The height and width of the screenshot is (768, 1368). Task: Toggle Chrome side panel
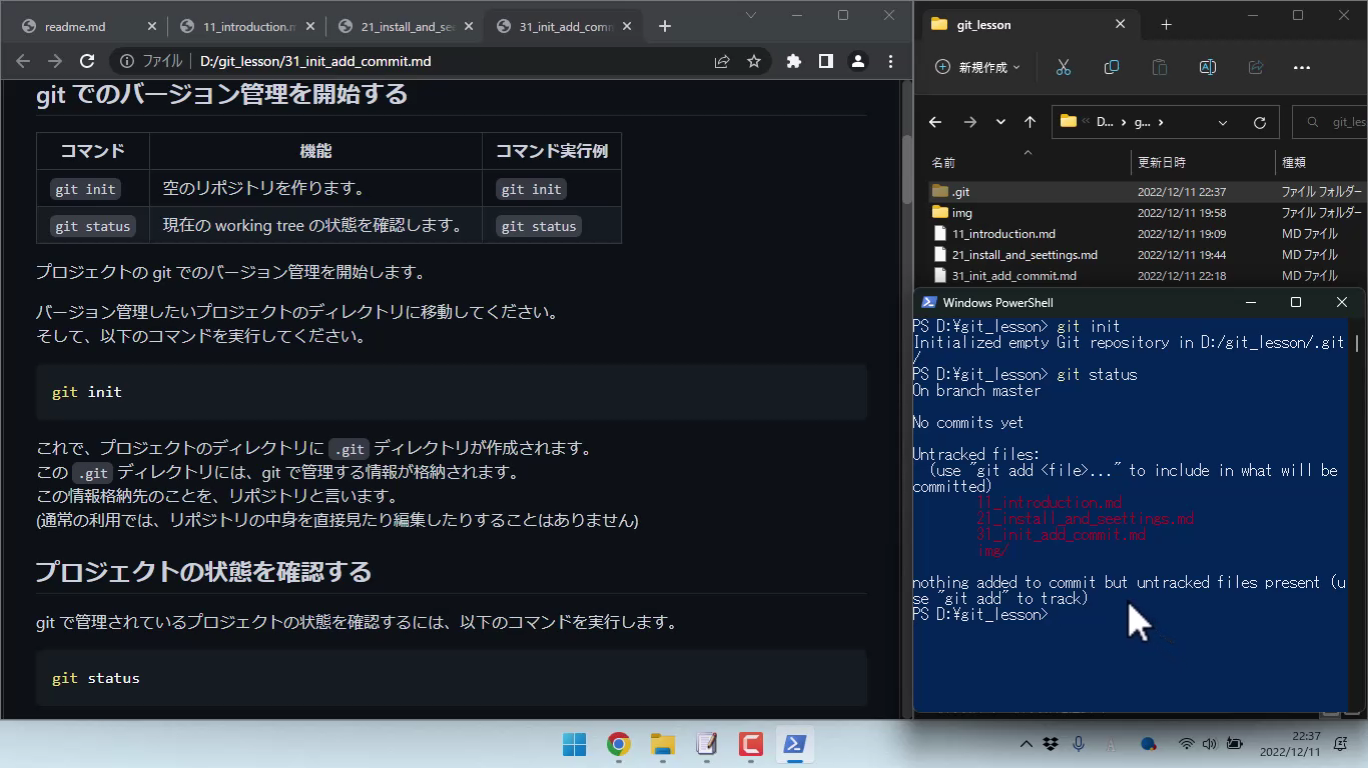(x=826, y=61)
